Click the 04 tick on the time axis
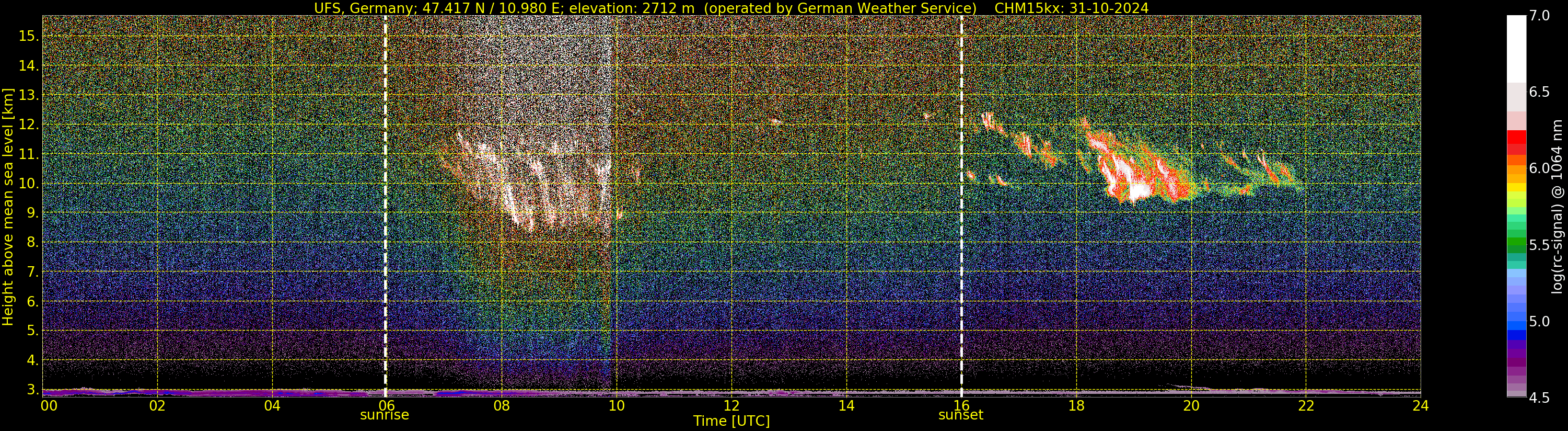Image resolution: width=1568 pixels, height=431 pixels. pyautogui.click(x=272, y=405)
